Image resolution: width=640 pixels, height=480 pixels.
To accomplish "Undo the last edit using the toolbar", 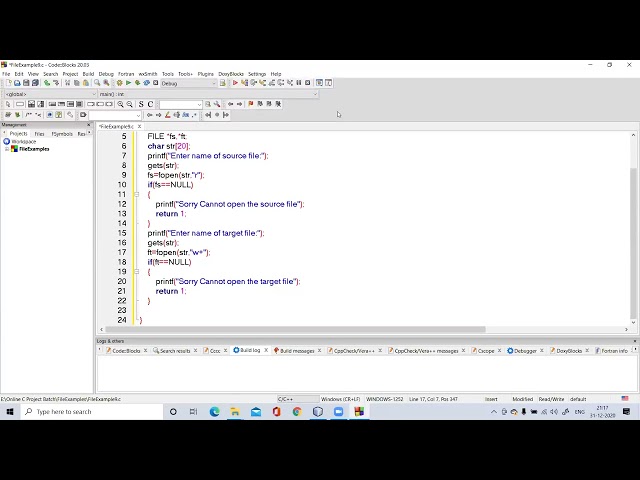I will (47, 83).
